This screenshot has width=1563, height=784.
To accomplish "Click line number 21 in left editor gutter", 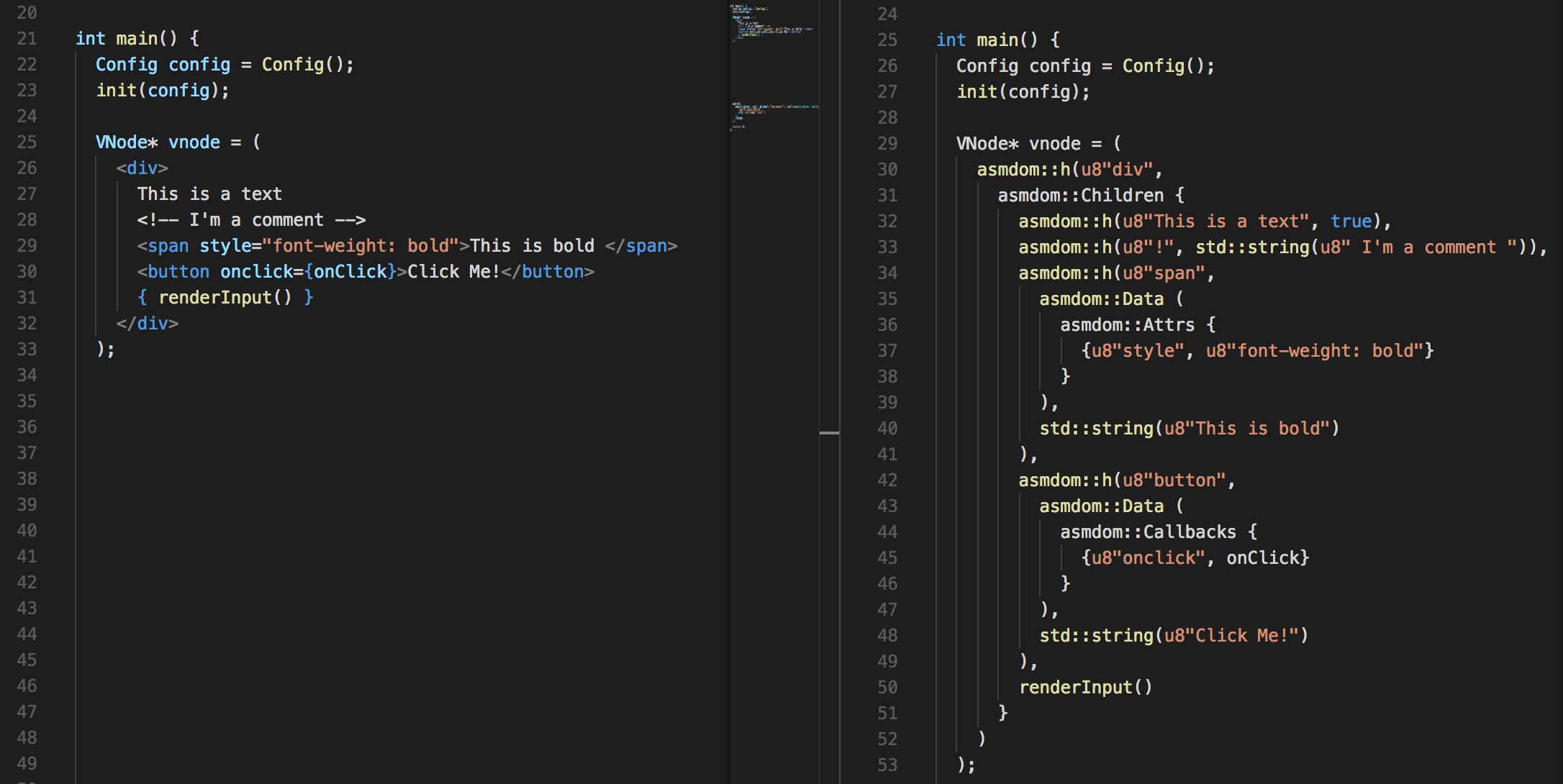I will coord(27,39).
